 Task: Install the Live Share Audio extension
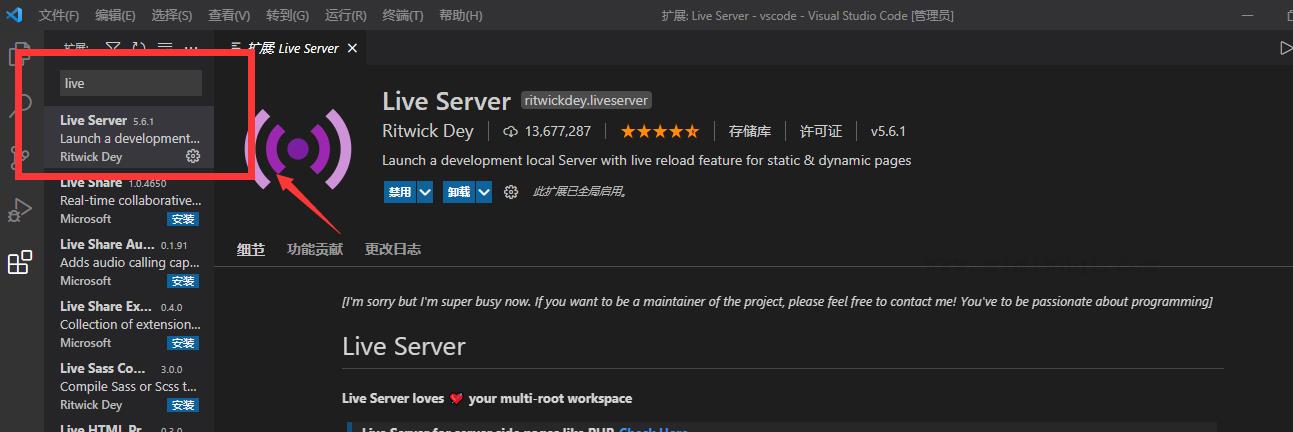183,281
